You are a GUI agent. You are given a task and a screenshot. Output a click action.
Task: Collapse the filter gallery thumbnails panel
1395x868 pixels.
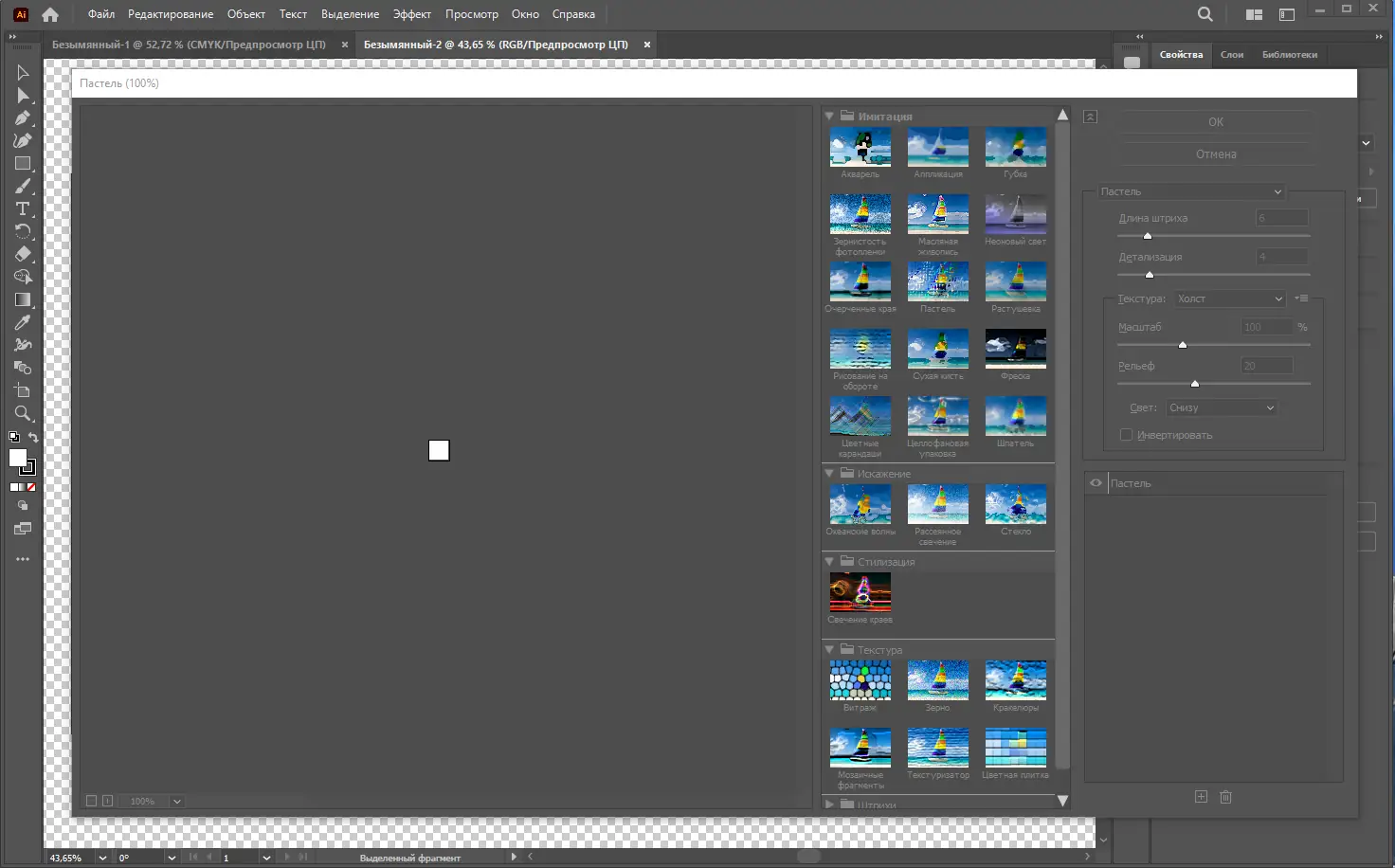tap(1090, 117)
